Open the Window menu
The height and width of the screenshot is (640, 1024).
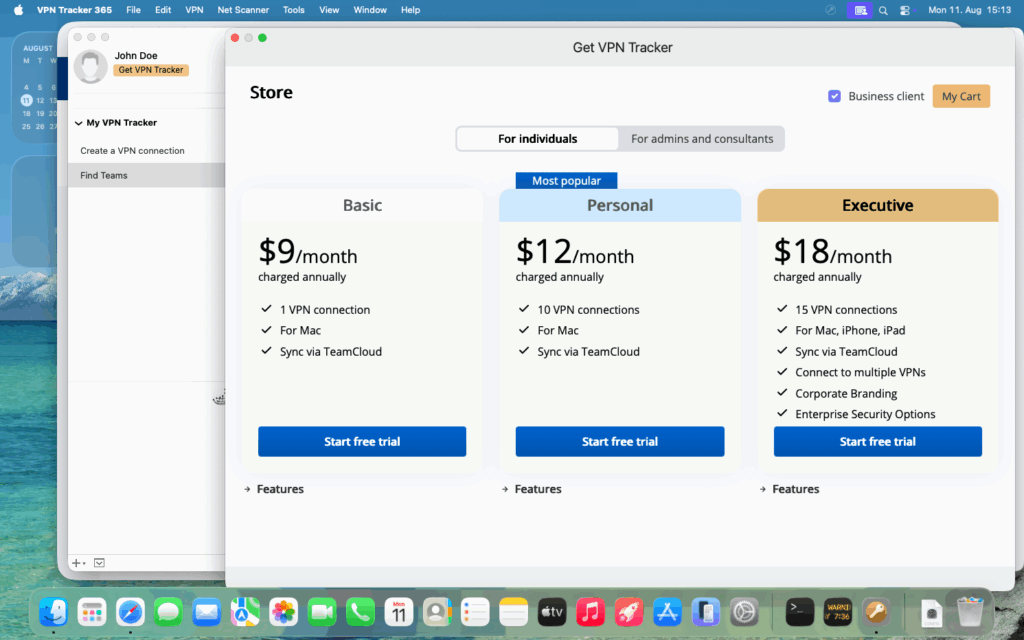(x=370, y=10)
